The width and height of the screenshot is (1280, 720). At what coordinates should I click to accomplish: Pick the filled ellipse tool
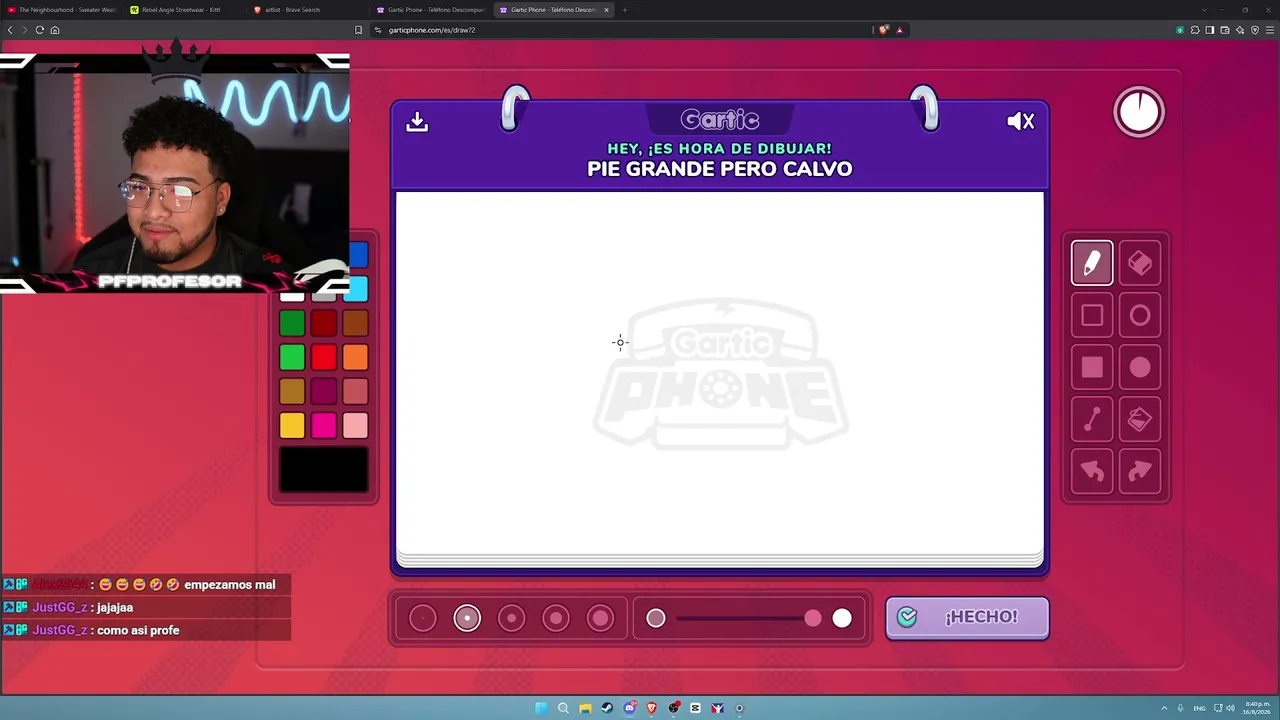click(x=1140, y=368)
